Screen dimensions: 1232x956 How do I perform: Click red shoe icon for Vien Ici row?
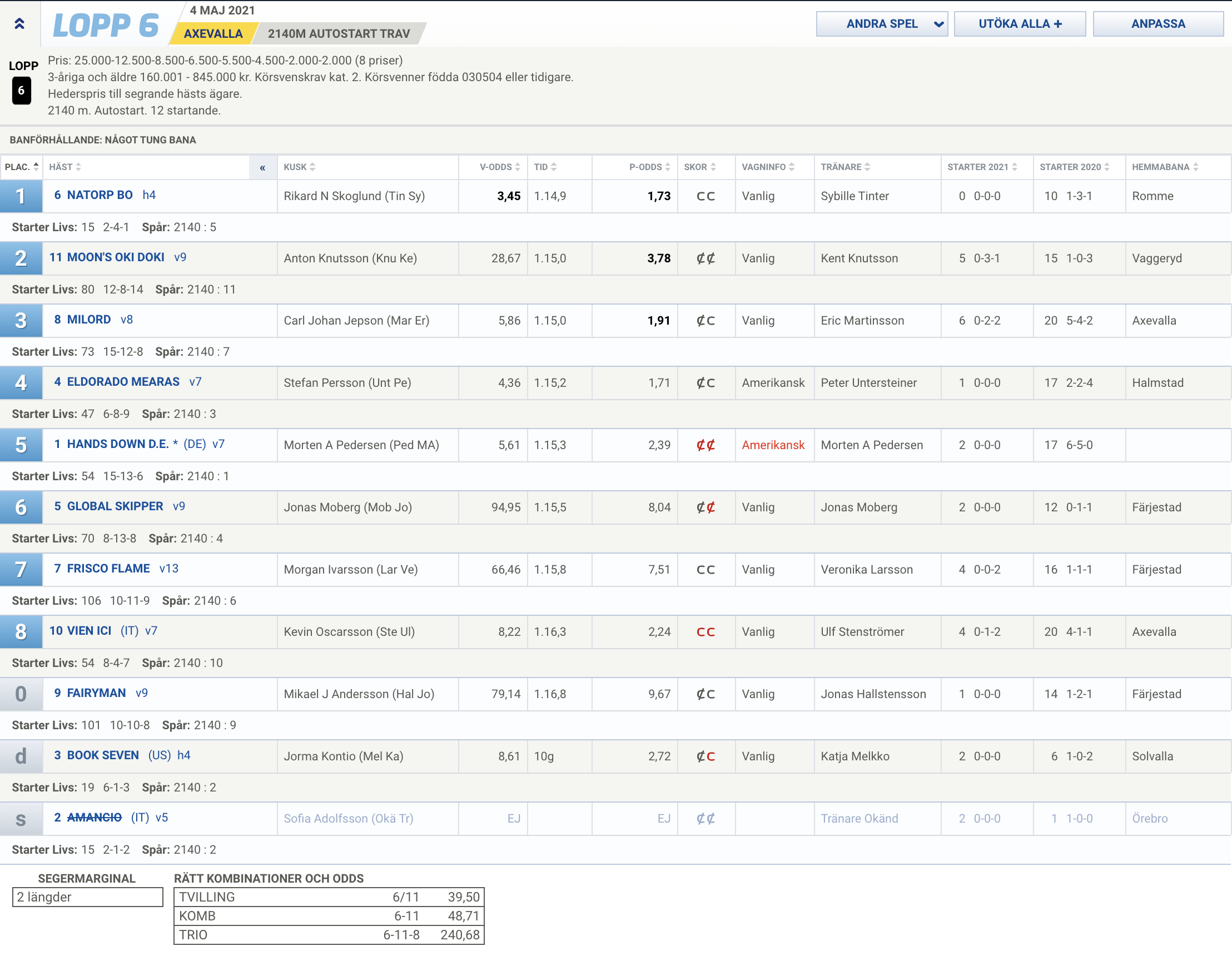706,632
